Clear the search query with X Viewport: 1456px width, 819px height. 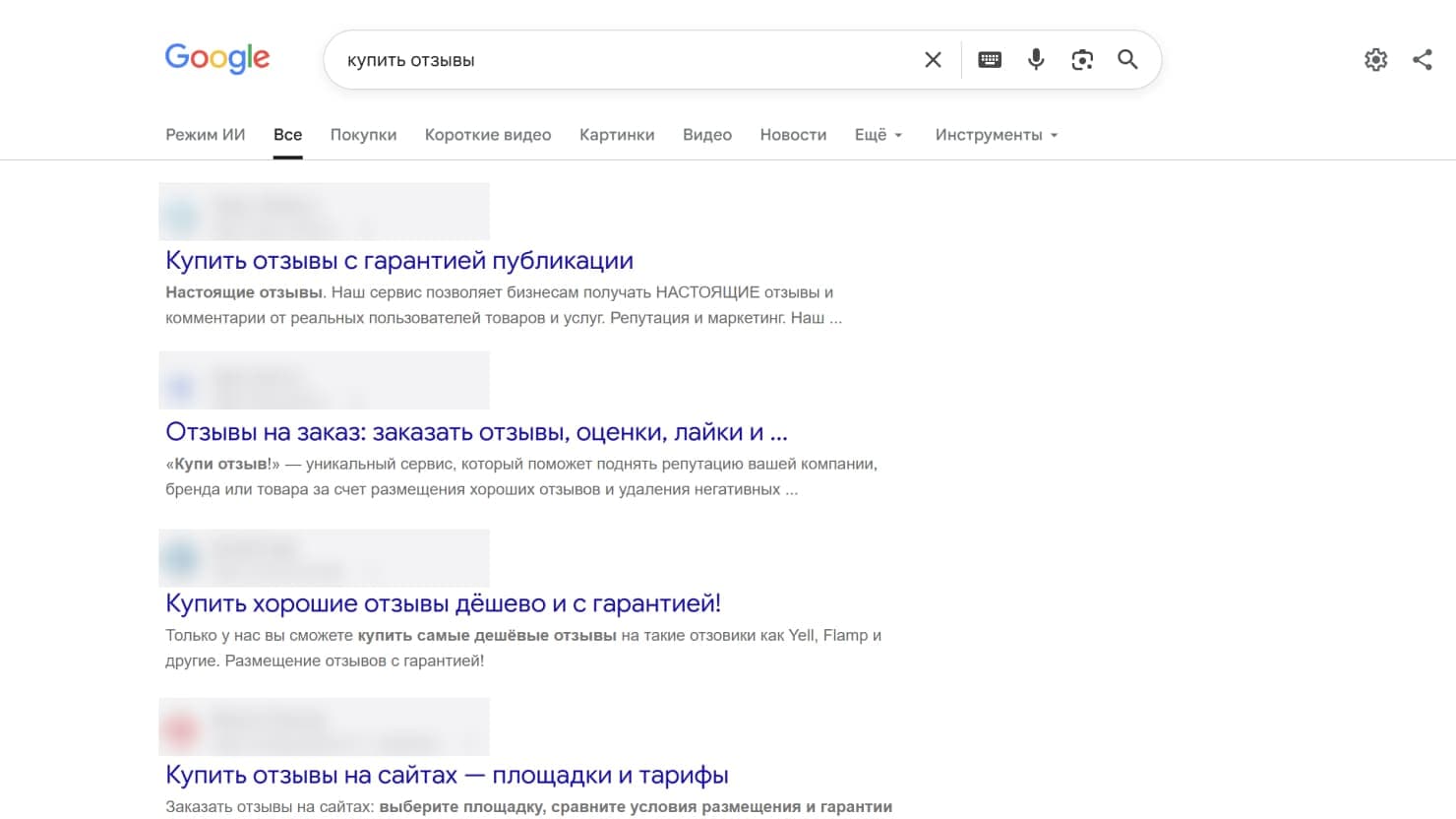click(x=933, y=60)
